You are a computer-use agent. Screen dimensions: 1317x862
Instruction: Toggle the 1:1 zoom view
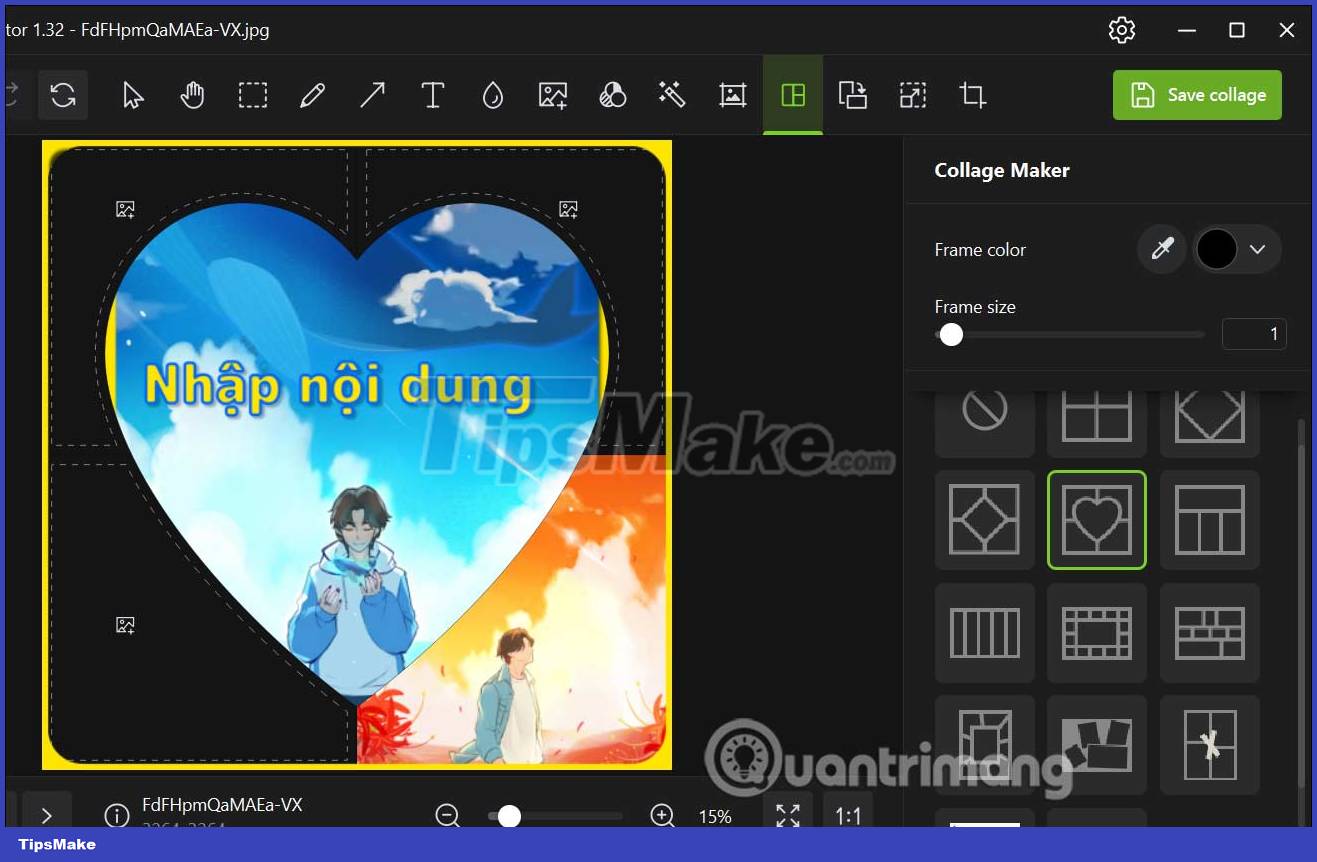(x=848, y=815)
